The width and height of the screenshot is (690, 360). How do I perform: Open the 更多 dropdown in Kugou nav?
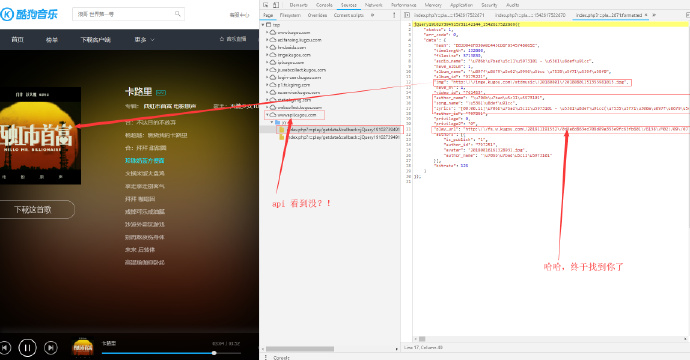click(x=144, y=40)
